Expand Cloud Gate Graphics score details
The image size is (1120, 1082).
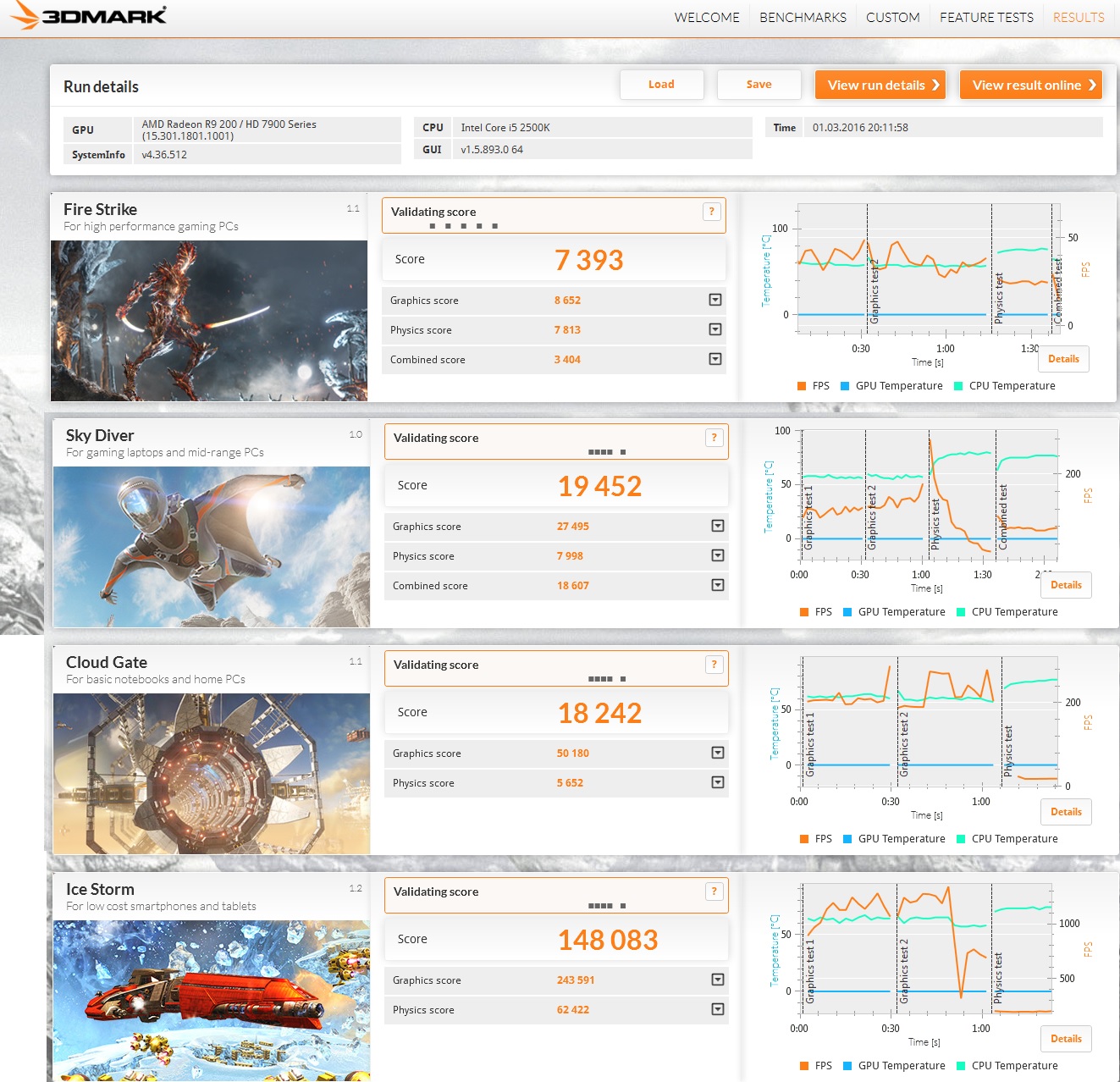coord(718,753)
